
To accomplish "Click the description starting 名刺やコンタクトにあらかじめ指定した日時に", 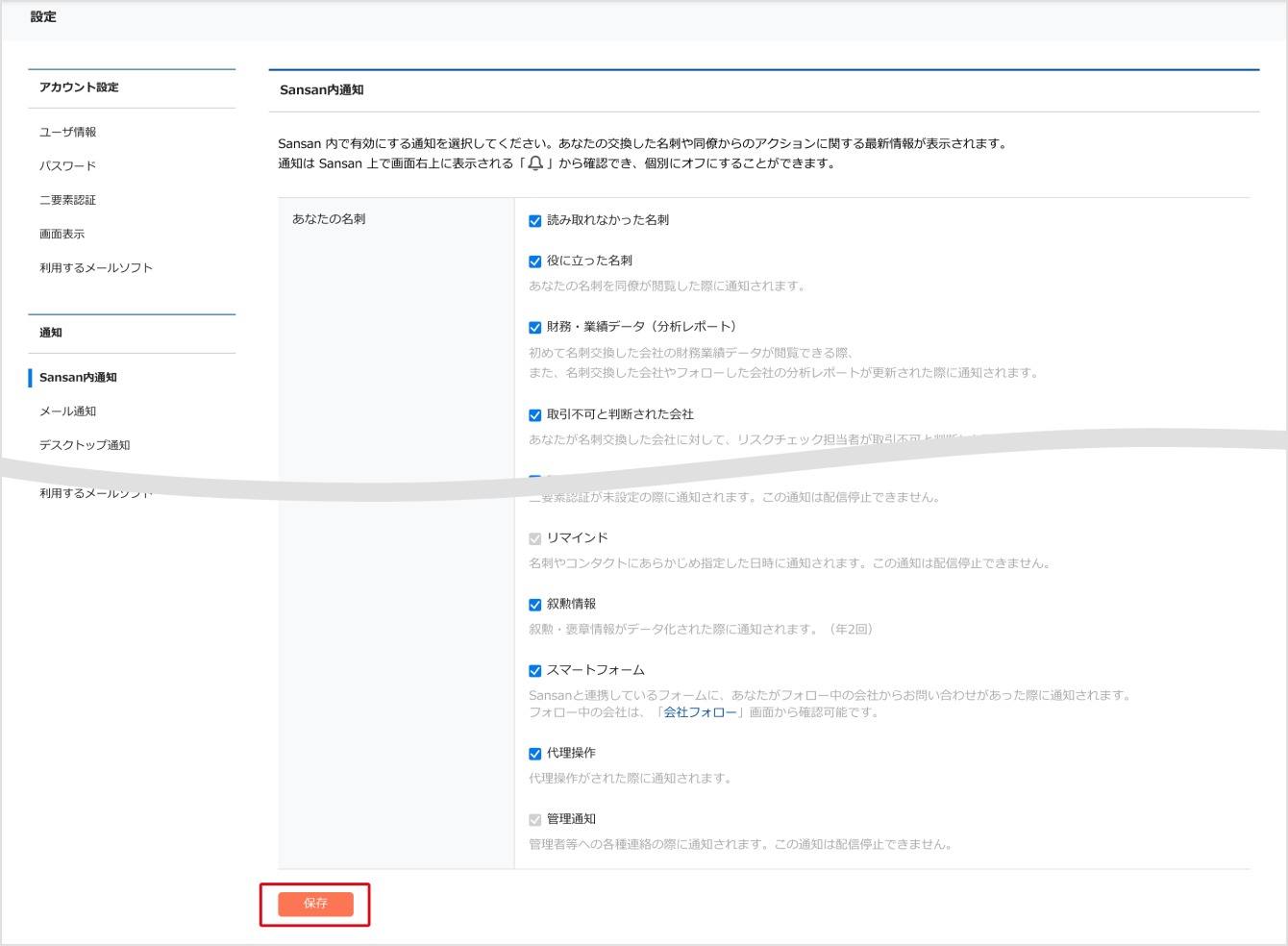I will [789, 562].
